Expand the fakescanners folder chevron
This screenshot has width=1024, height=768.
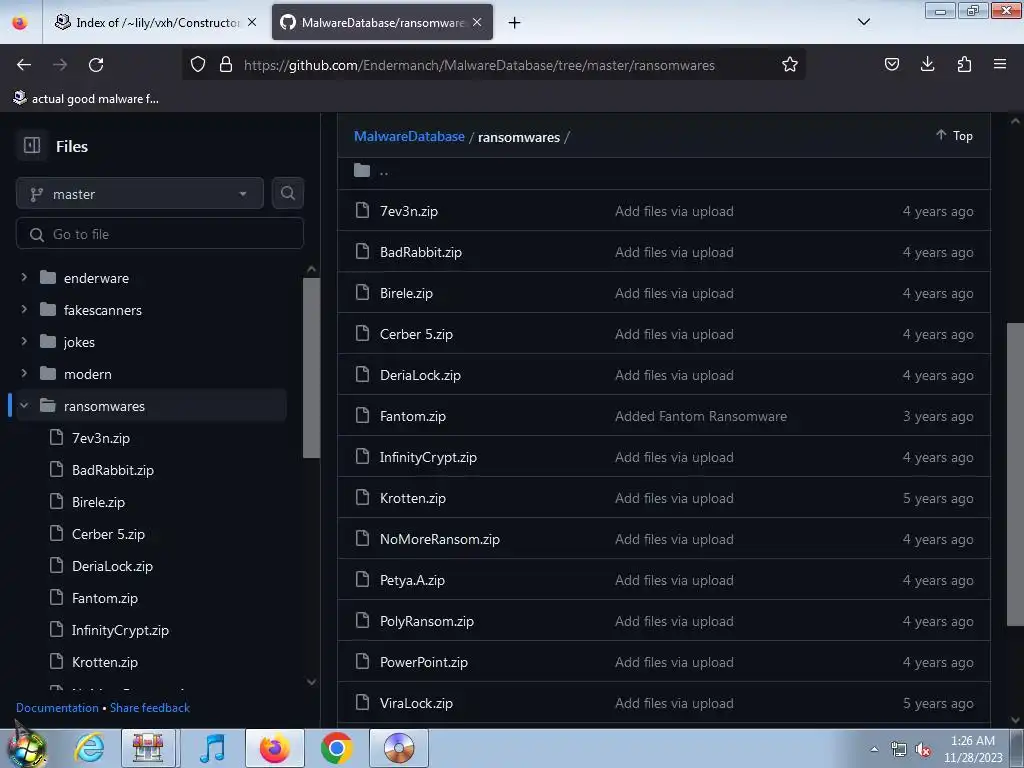(x=24, y=309)
